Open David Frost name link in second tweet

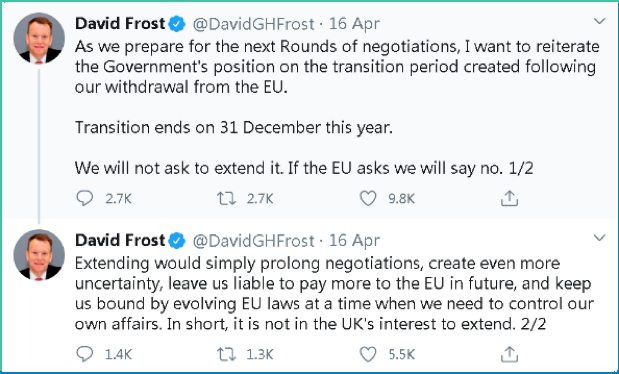coord(120,241)
